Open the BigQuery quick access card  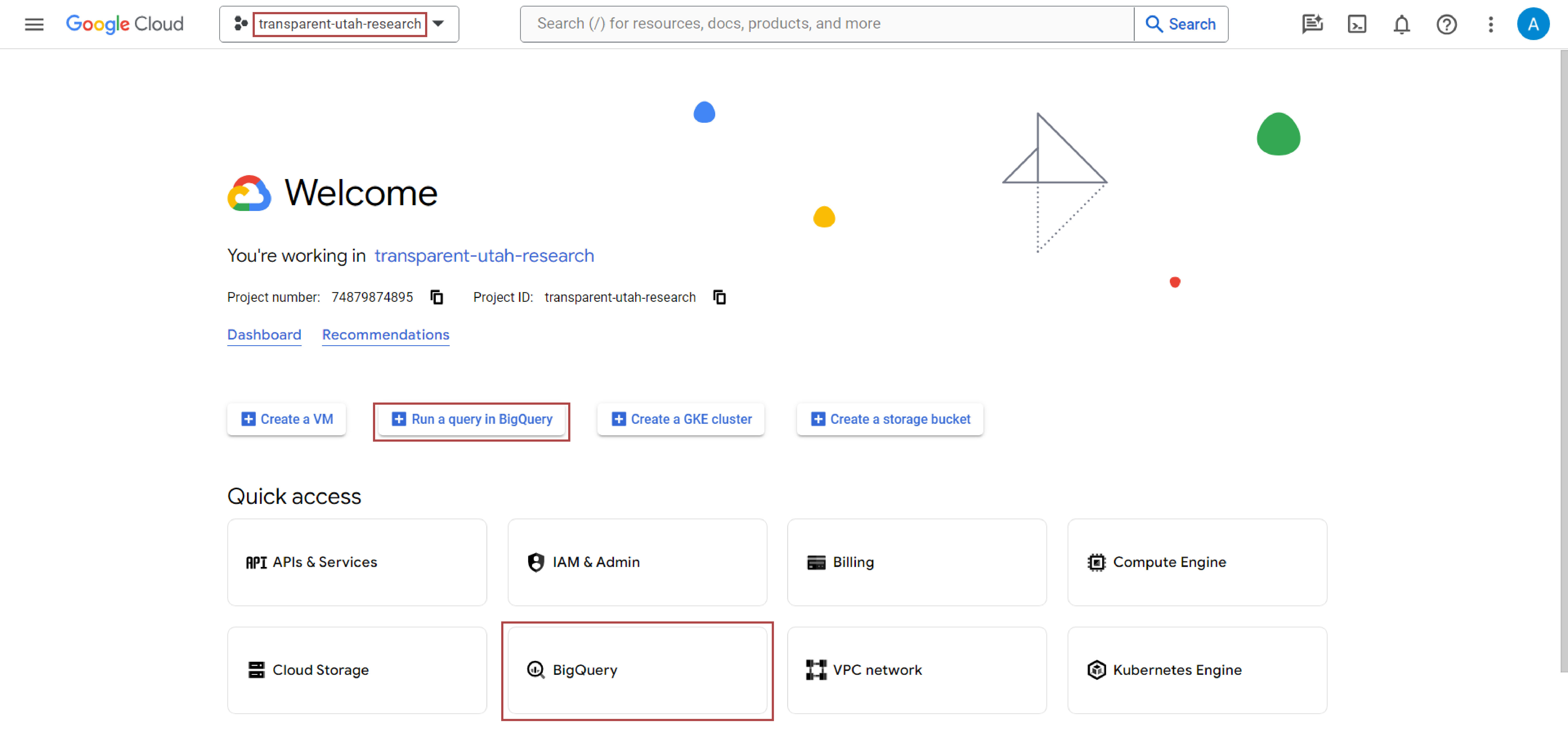coord(637,670)
